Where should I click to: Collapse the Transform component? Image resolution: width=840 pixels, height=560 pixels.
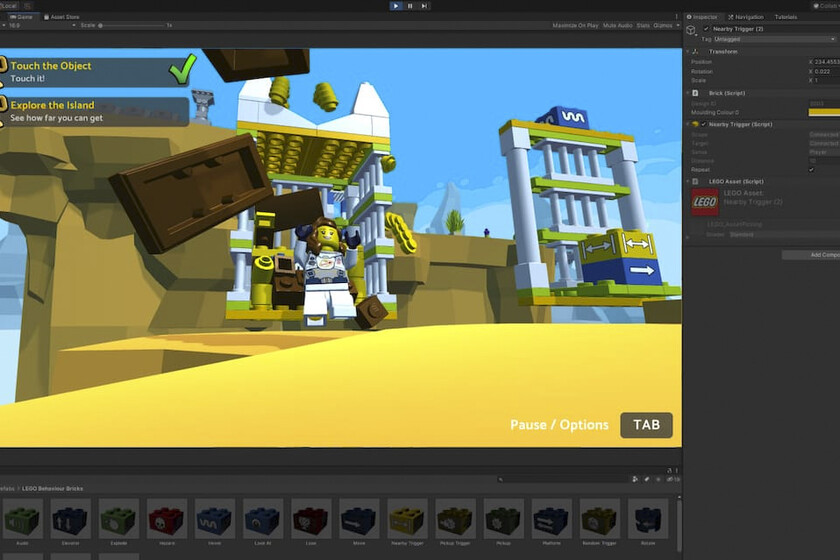click(688, 51)
